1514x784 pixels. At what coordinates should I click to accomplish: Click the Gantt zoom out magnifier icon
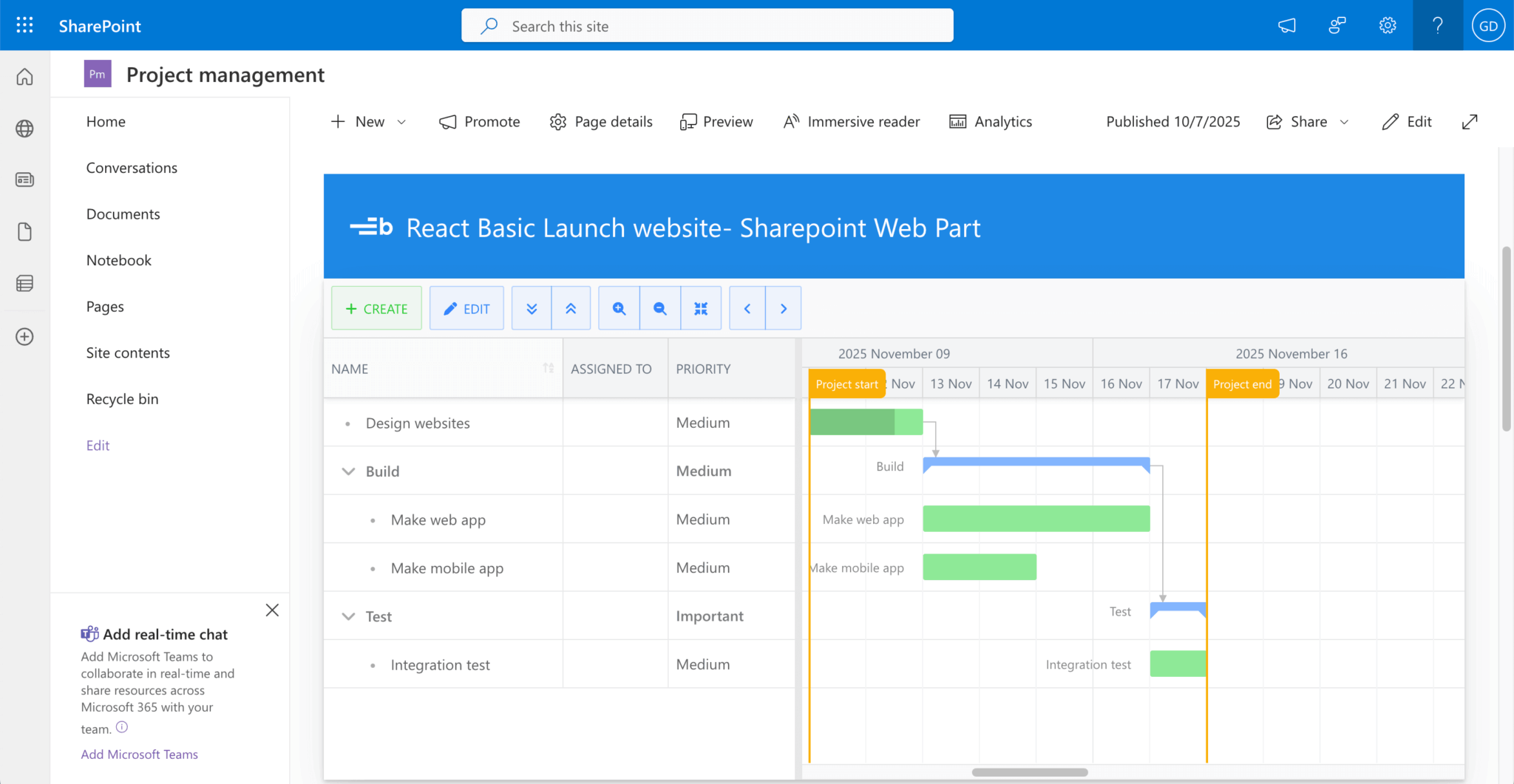(659, 308)
